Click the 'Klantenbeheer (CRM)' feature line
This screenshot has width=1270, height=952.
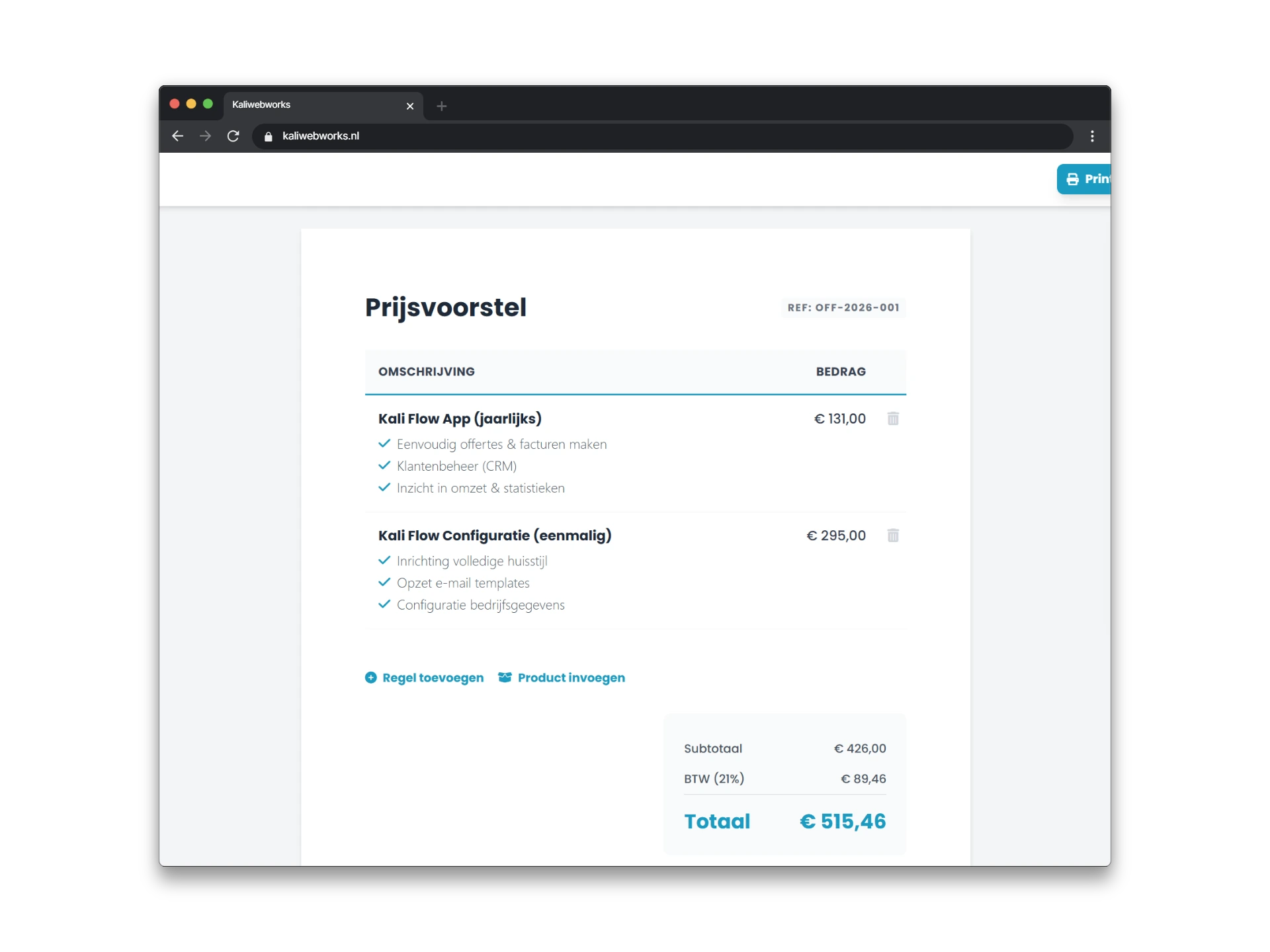point(456,466)
